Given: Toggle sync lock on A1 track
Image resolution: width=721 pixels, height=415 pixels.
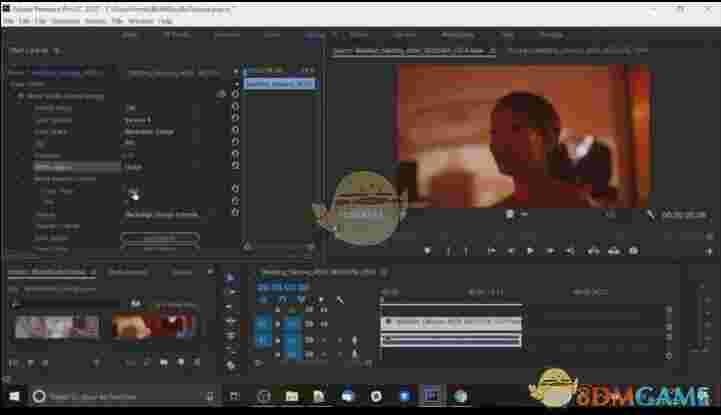Looking at the screenshot, I should [309, 340].
